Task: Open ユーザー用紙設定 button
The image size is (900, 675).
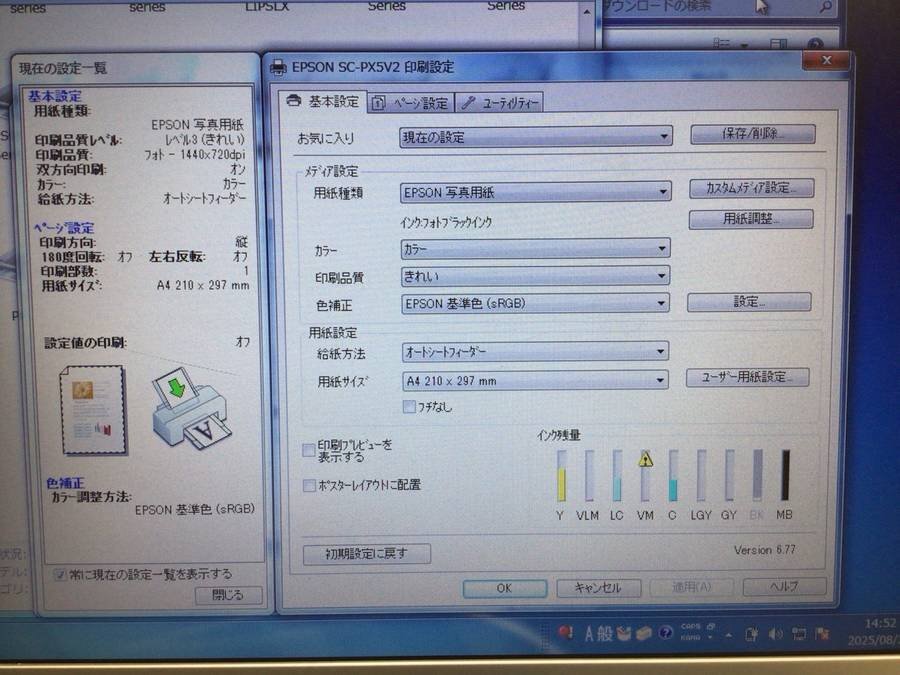Action: (747, 377)
